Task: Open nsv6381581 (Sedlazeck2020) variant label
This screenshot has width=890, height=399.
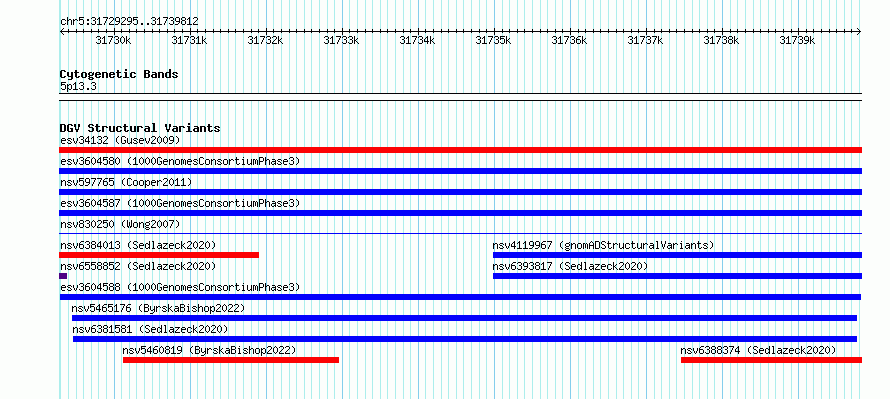Action: (150, 329)
